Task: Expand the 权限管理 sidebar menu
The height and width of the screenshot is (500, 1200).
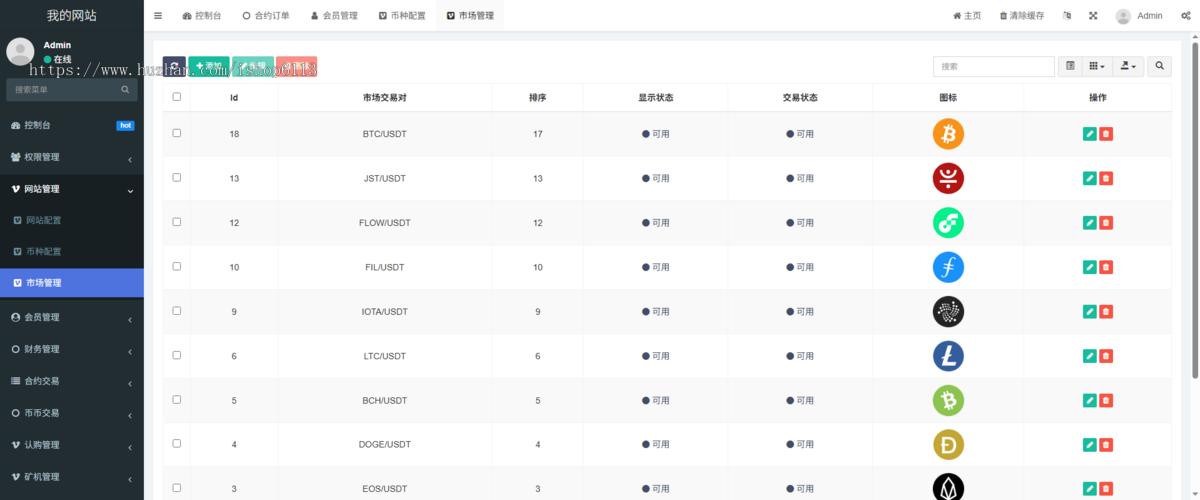Action: pos(72,157)
